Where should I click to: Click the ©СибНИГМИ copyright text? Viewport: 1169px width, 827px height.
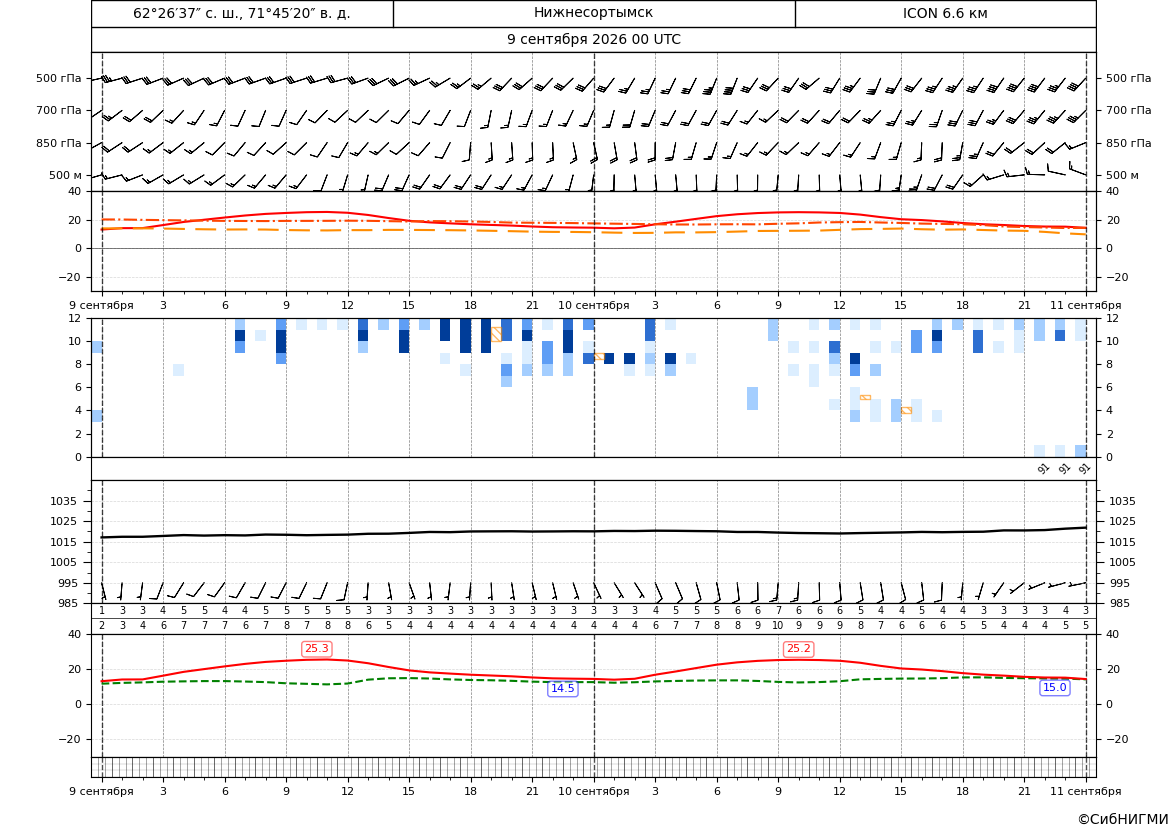click(x=1122, y=819)
